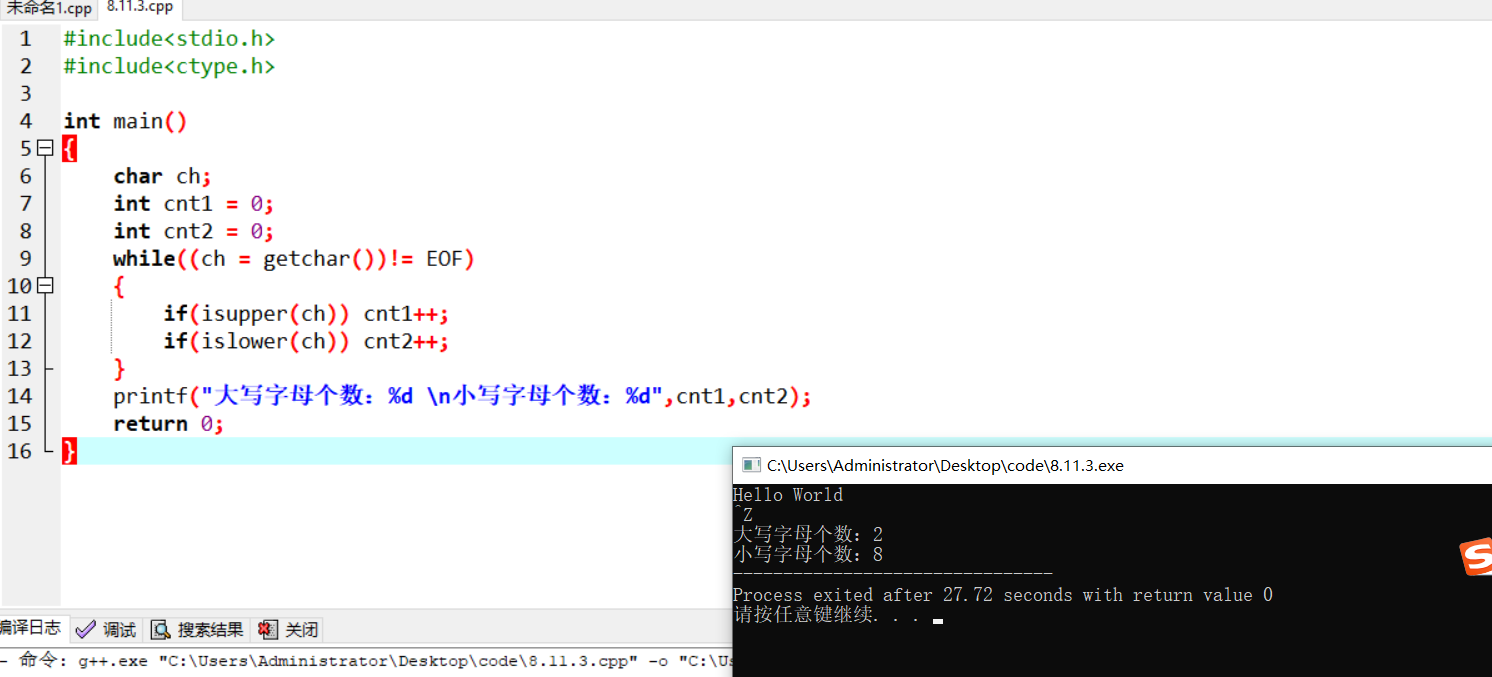Click the 'char ch;' declaration

(x=162, y=176)
